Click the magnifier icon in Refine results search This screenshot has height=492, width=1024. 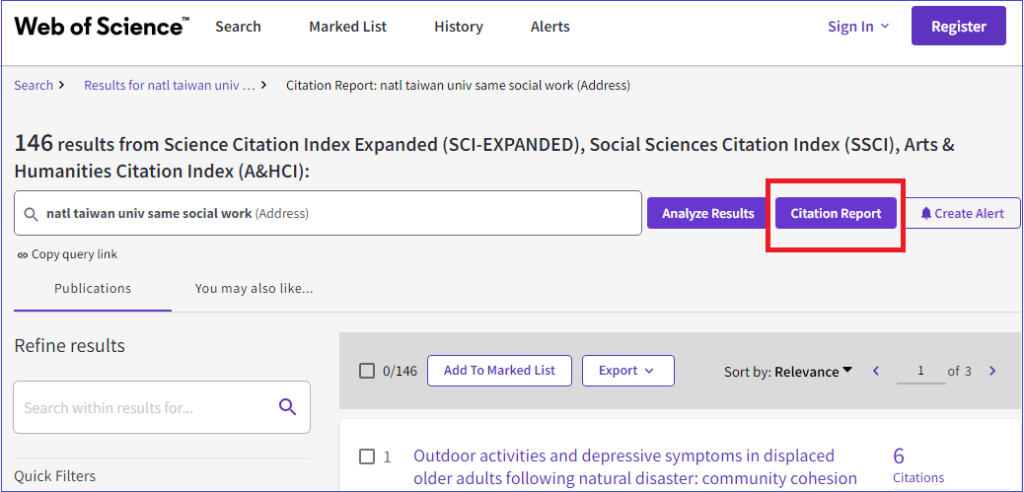[287, 407]
